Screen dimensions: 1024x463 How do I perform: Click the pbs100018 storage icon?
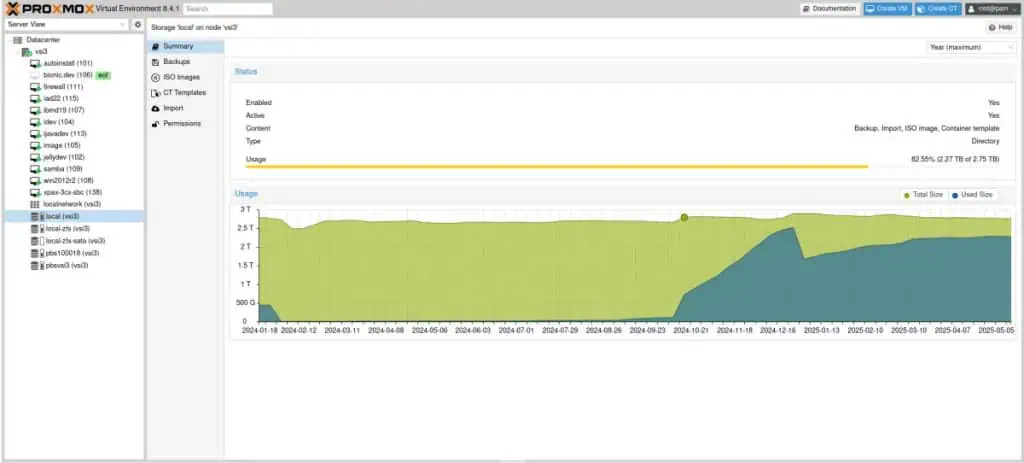click(x=36, y=253)
